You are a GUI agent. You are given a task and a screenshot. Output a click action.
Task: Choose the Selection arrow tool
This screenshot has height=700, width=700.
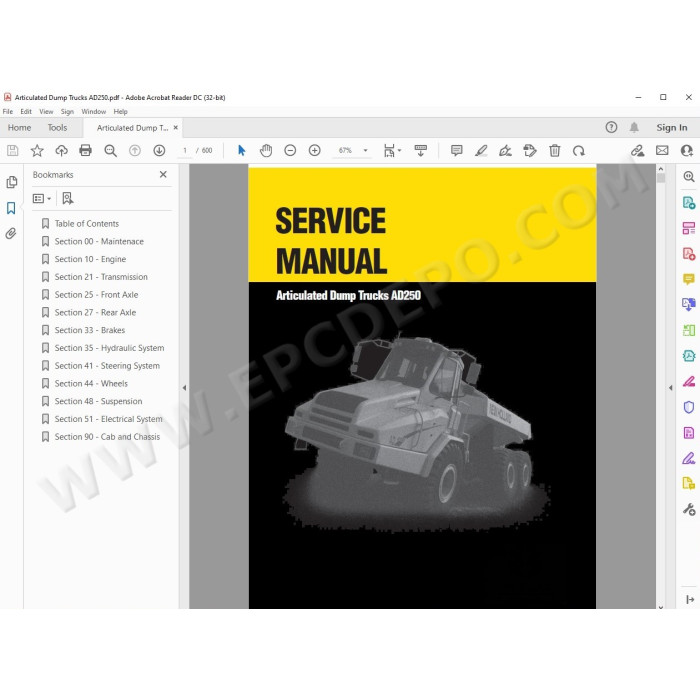(242, 151)
